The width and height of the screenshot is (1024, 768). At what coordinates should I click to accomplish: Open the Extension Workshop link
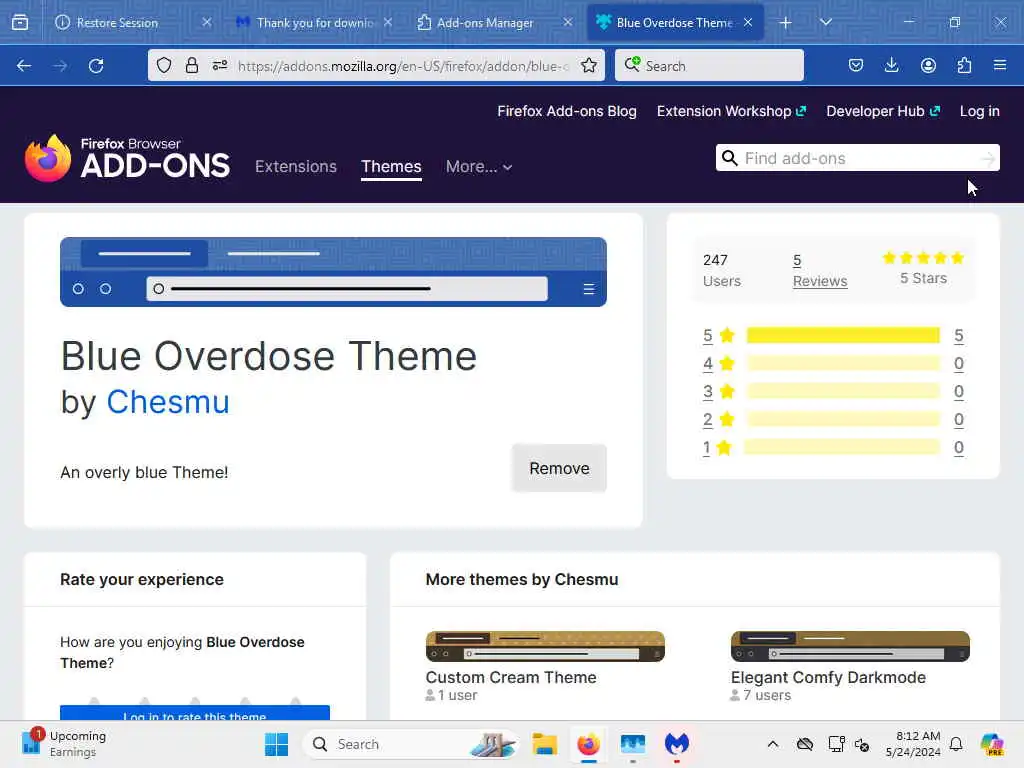point(731,112)
